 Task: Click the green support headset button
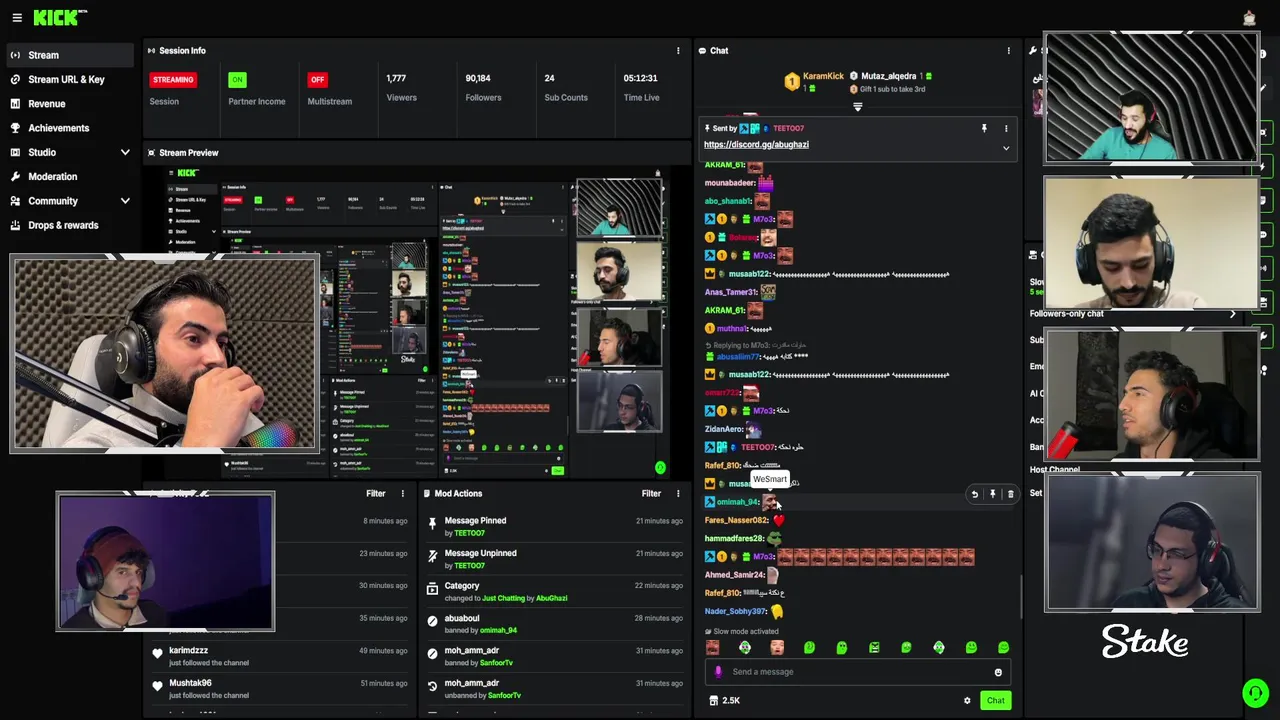click(1255, 693)
